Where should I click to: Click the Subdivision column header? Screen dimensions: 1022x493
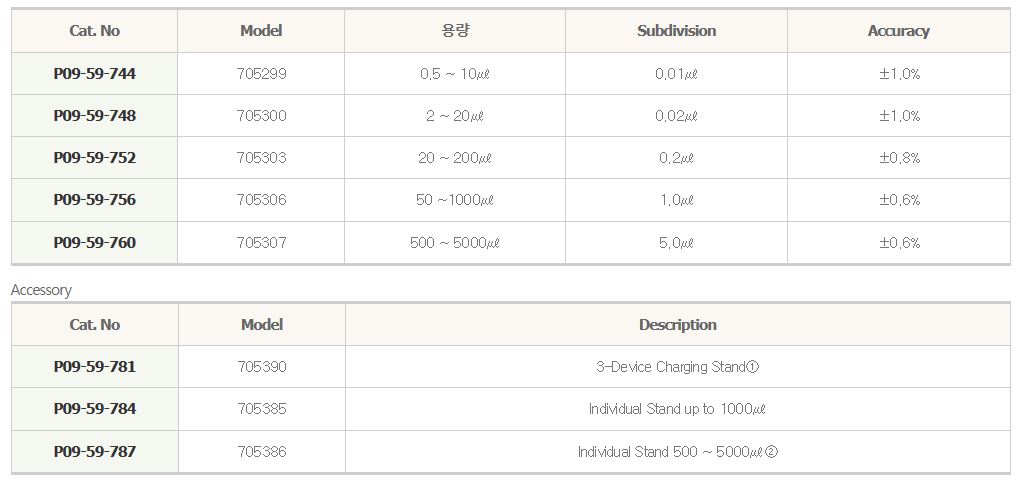click(677, 31)
